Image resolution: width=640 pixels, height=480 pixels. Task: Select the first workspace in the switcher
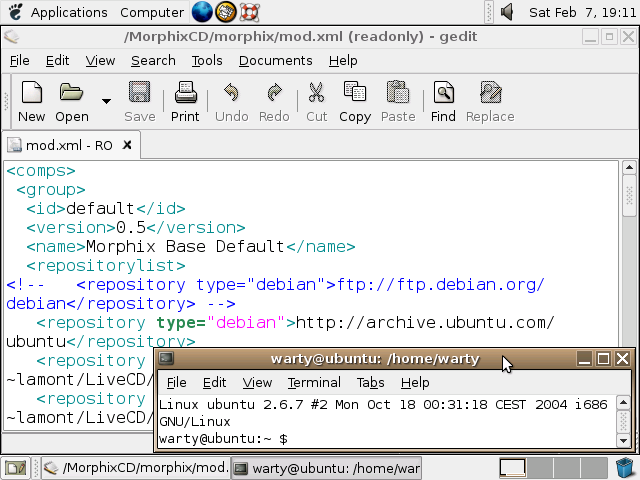pos(512,467)
